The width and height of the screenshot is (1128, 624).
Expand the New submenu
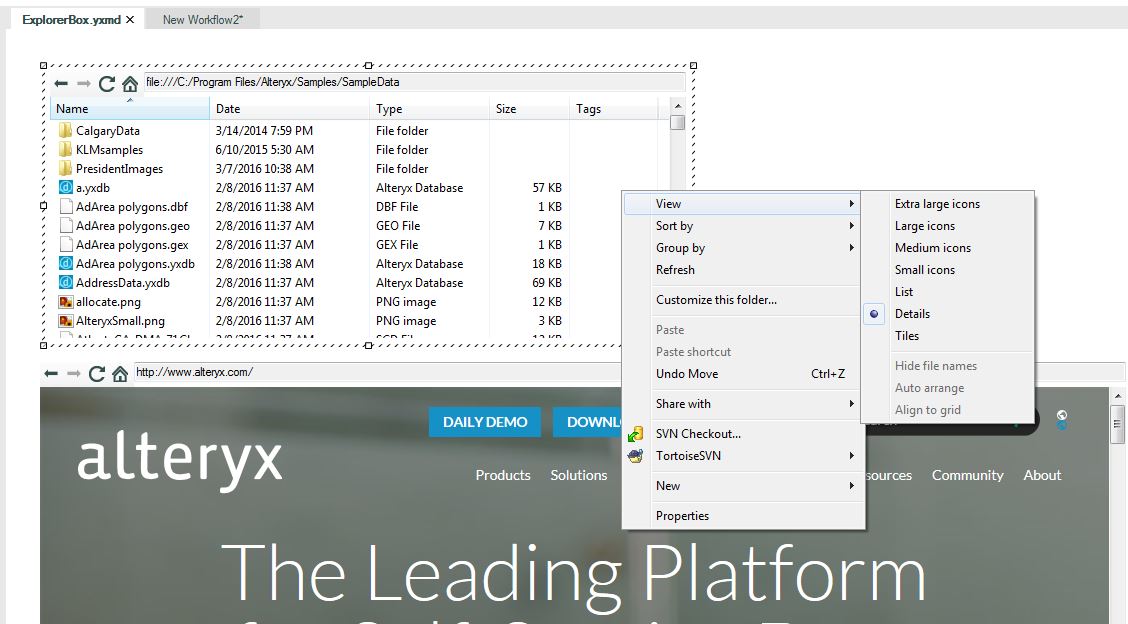(667, 485)
